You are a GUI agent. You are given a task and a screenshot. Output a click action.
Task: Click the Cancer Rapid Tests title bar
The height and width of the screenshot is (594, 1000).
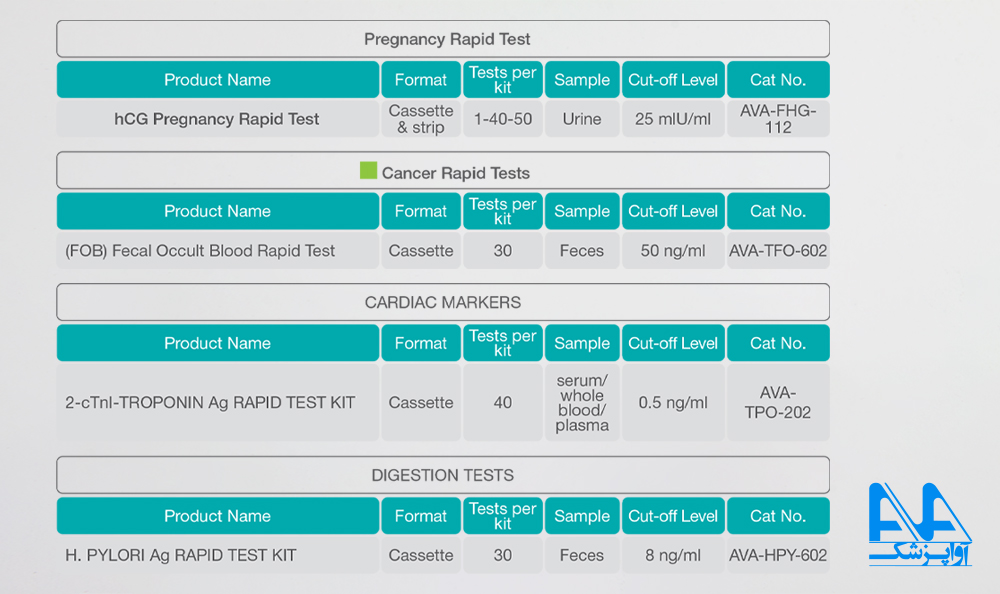(443, 170)
